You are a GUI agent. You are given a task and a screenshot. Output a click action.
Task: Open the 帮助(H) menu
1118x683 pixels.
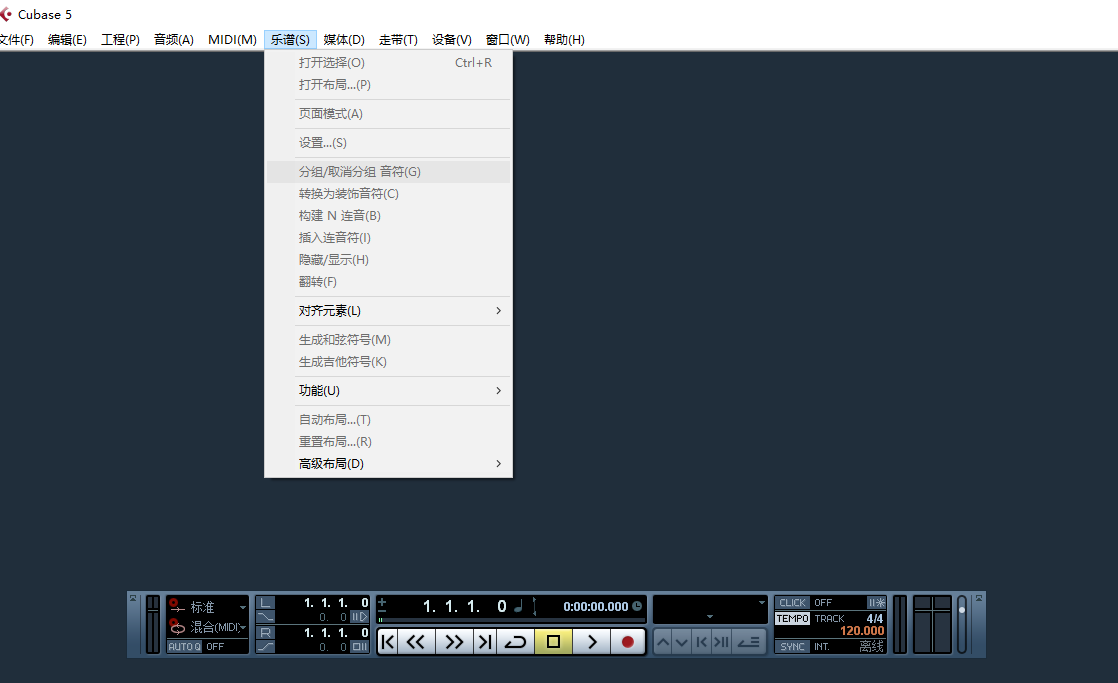pos(564,40)
